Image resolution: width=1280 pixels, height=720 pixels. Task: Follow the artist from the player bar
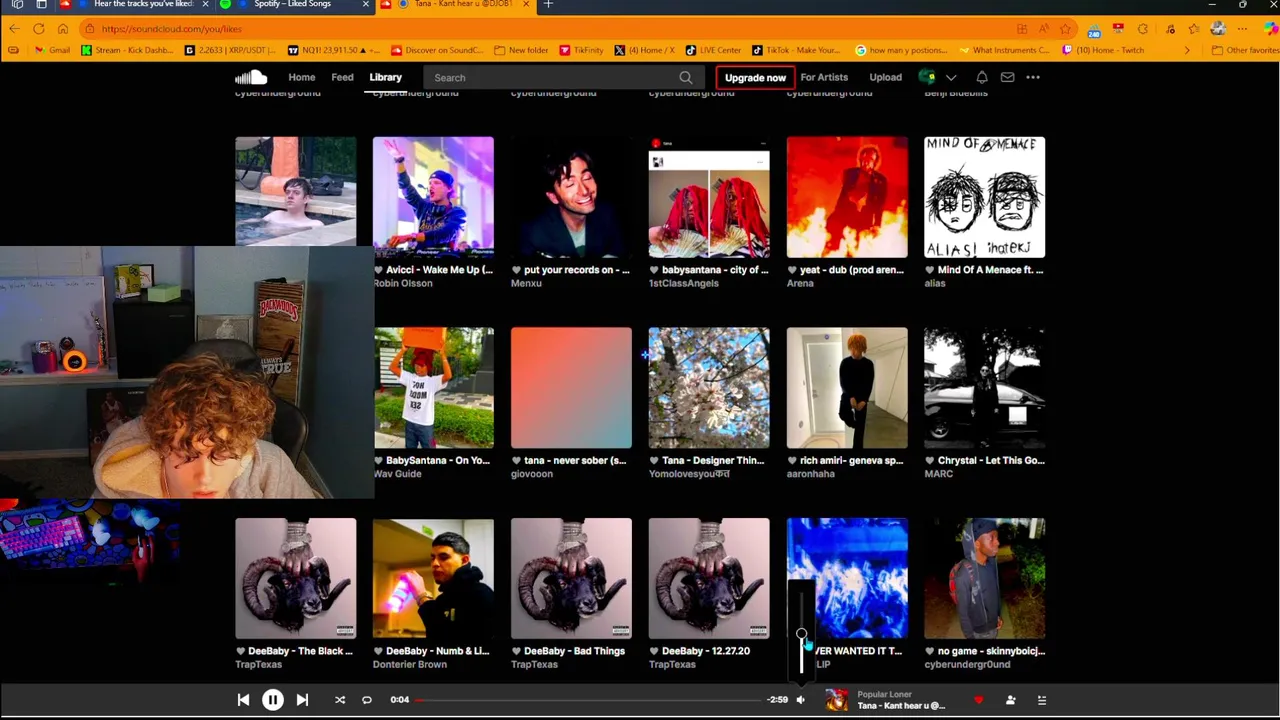click(x=1010, y=700)
